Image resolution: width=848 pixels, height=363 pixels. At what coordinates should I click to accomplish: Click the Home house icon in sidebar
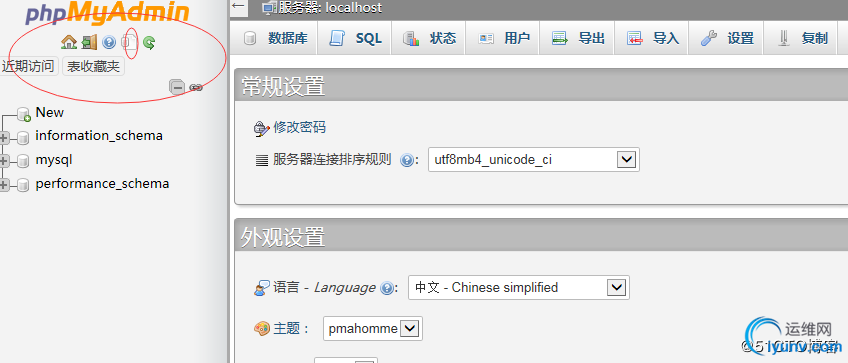(69, 42)
